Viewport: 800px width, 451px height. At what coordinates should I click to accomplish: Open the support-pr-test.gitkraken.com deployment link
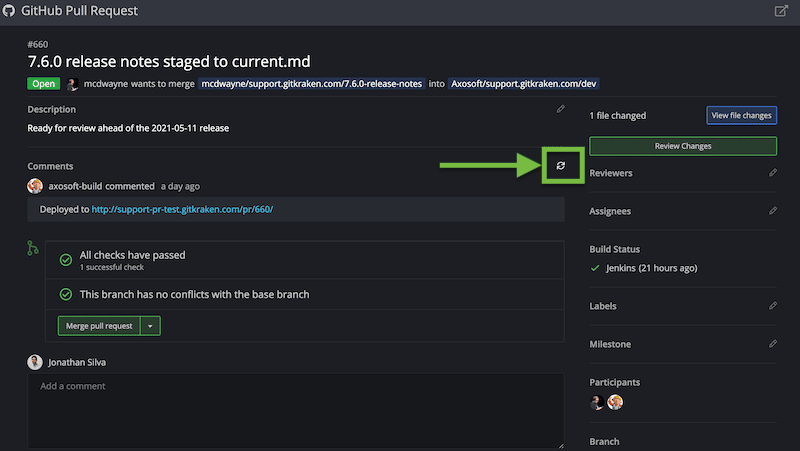(x=182, y=209)
